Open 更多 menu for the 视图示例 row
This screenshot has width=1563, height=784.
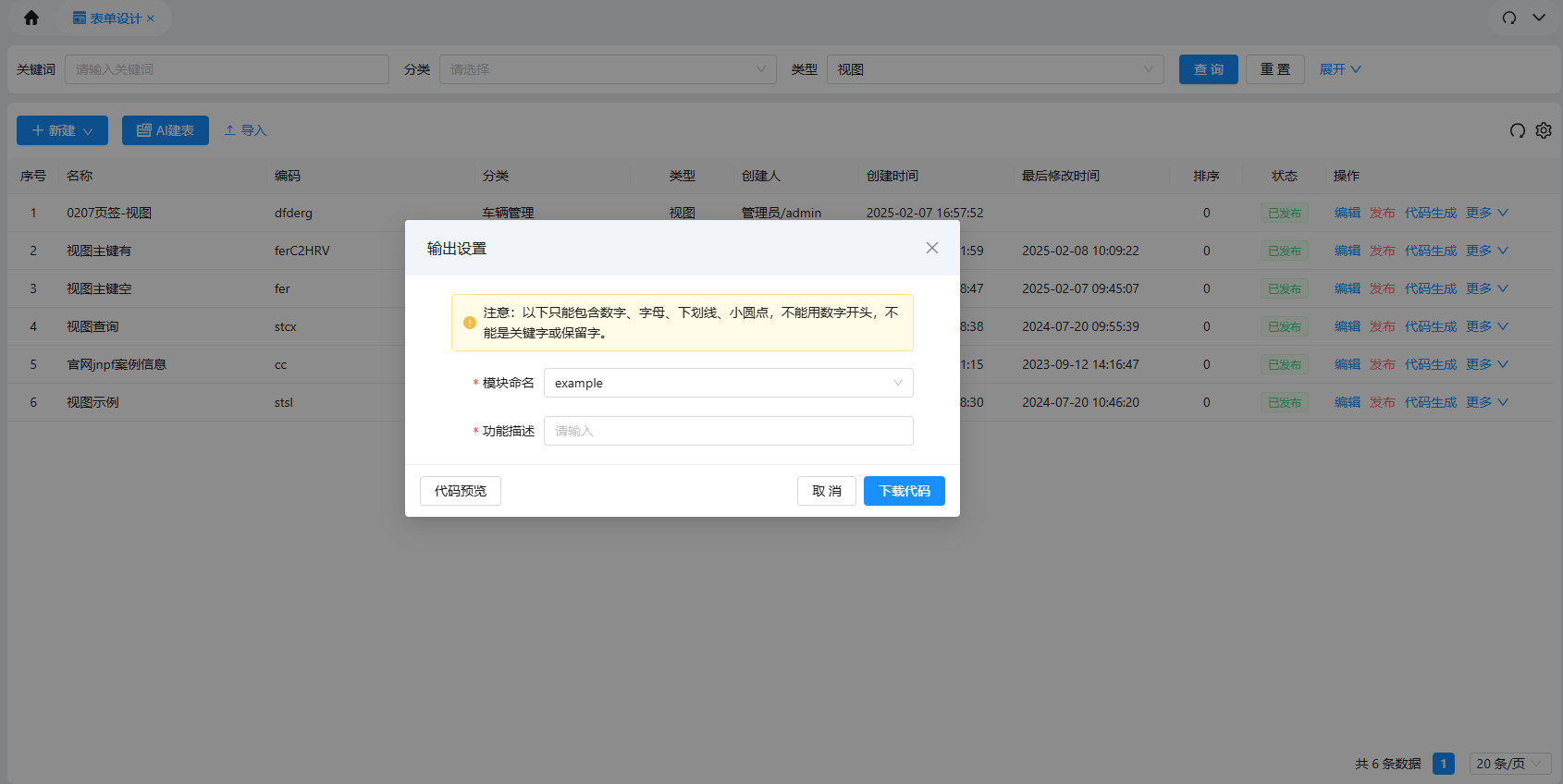click(x=1486, y=402)
